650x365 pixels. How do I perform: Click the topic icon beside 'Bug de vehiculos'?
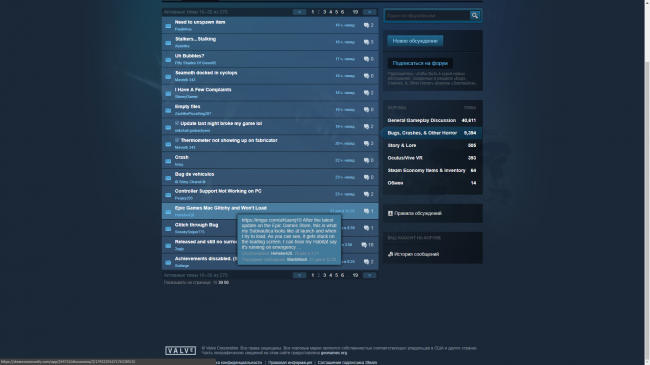168,178
